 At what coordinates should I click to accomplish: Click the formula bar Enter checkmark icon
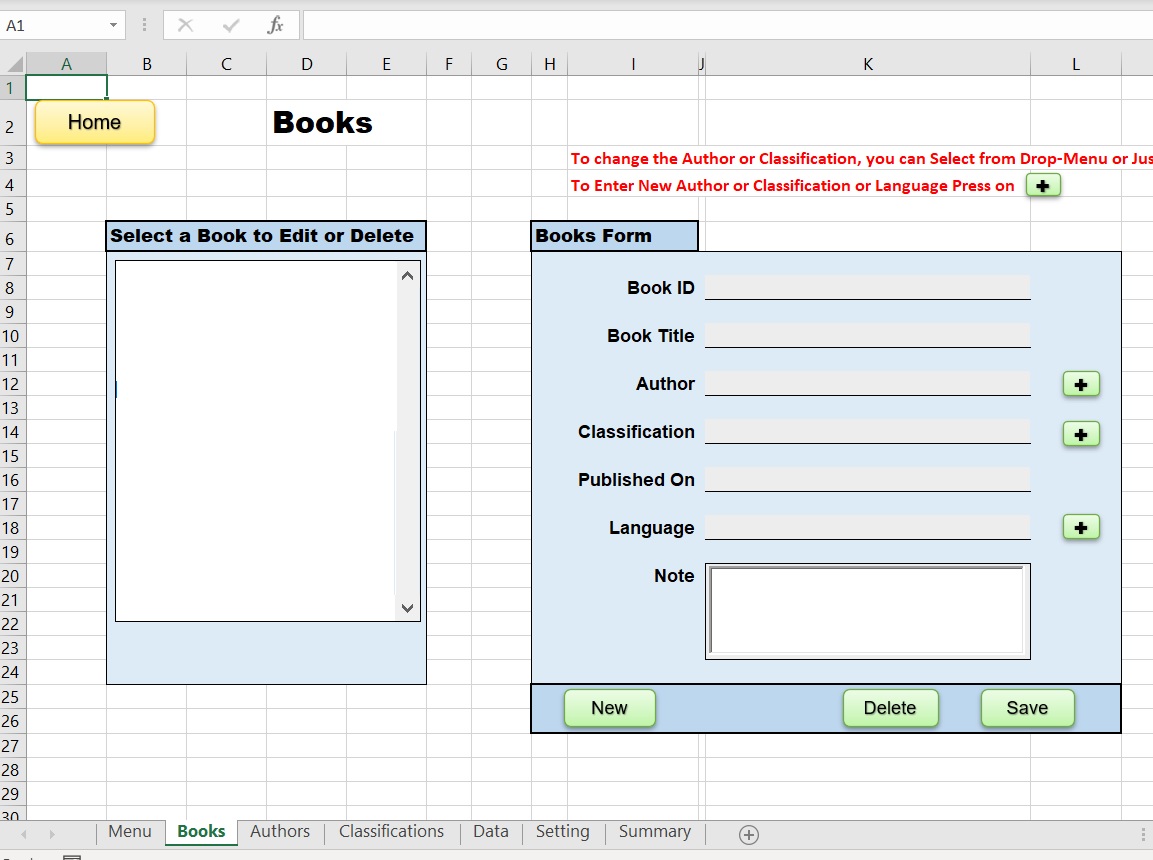tap(231, 26)
